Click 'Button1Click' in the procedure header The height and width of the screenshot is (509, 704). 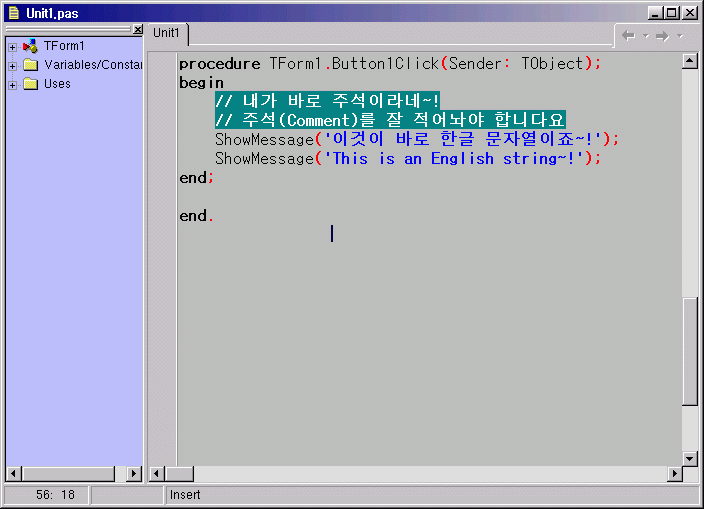click(x=385, y=63)
